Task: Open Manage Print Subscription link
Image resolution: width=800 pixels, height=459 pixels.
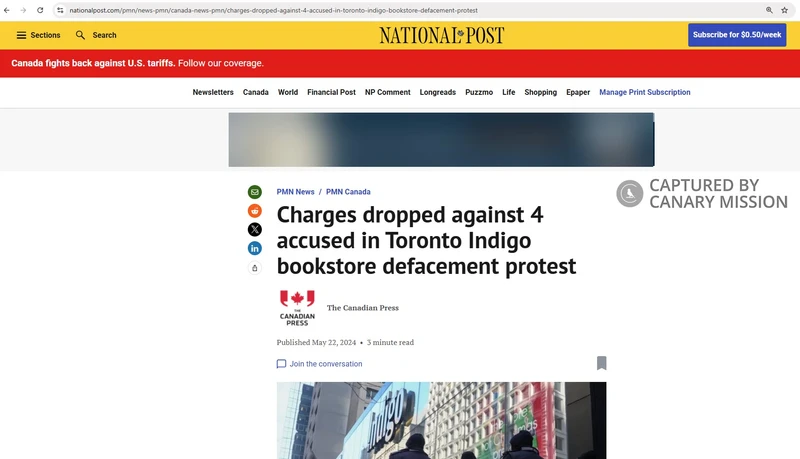Action: pyautogui.click(x=644, y=92)
